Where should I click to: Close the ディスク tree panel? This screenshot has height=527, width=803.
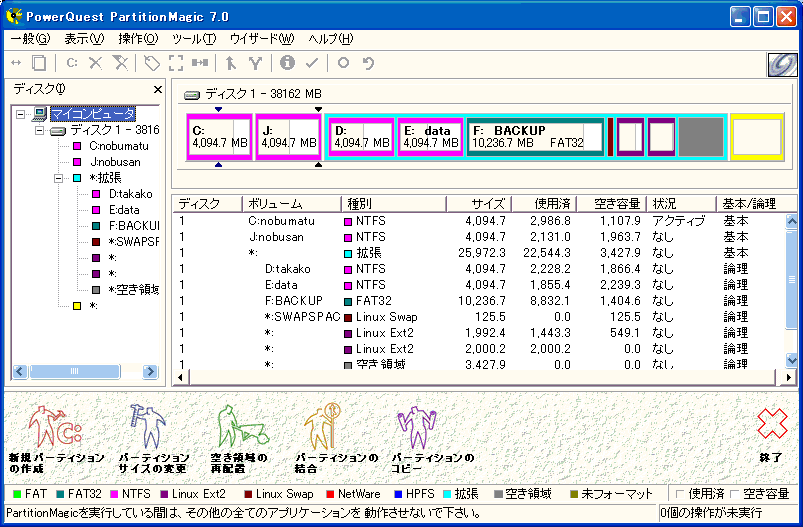click(x=157, y=90)
